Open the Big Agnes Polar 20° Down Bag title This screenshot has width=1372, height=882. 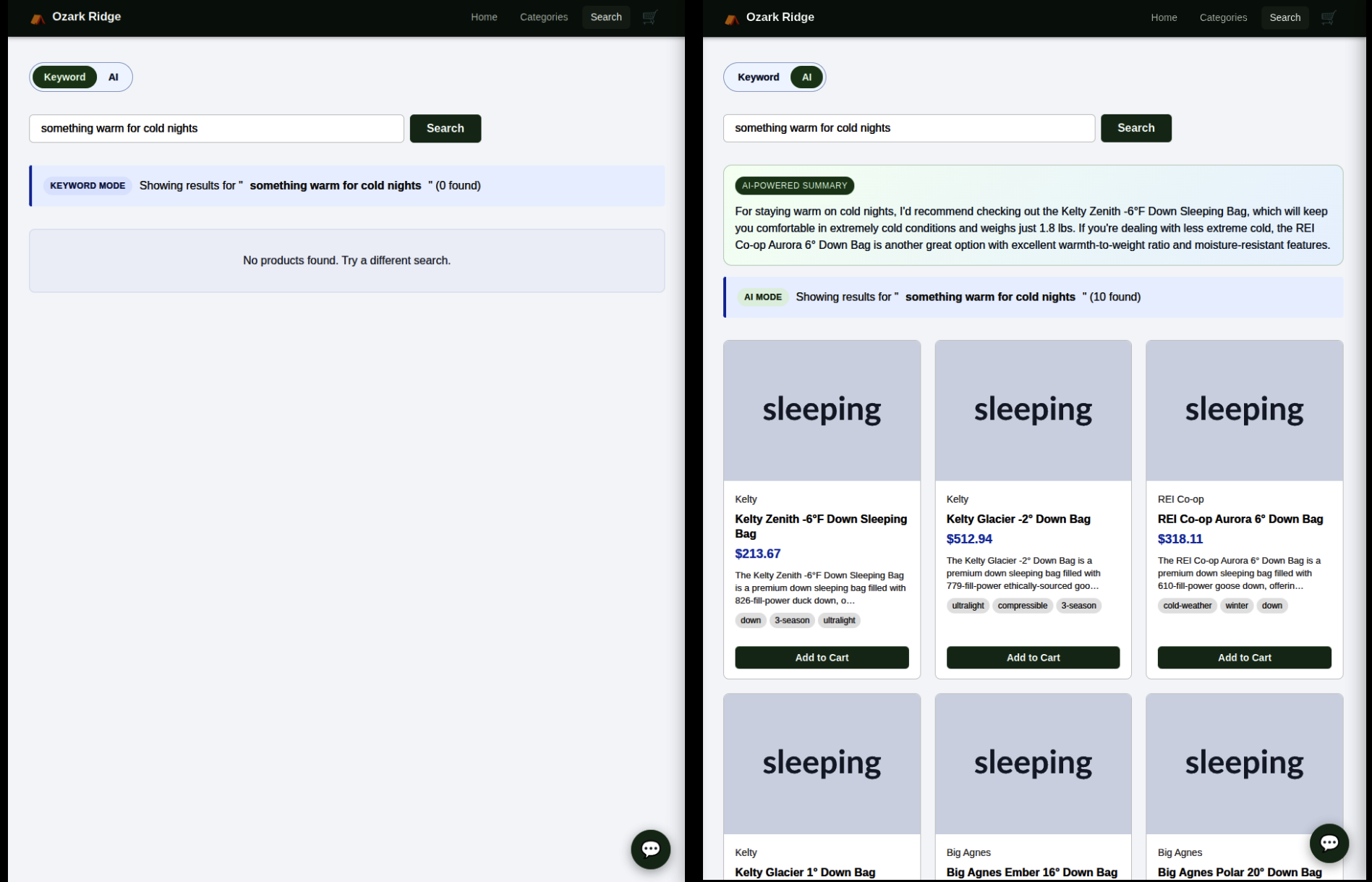click(1240, 872)
